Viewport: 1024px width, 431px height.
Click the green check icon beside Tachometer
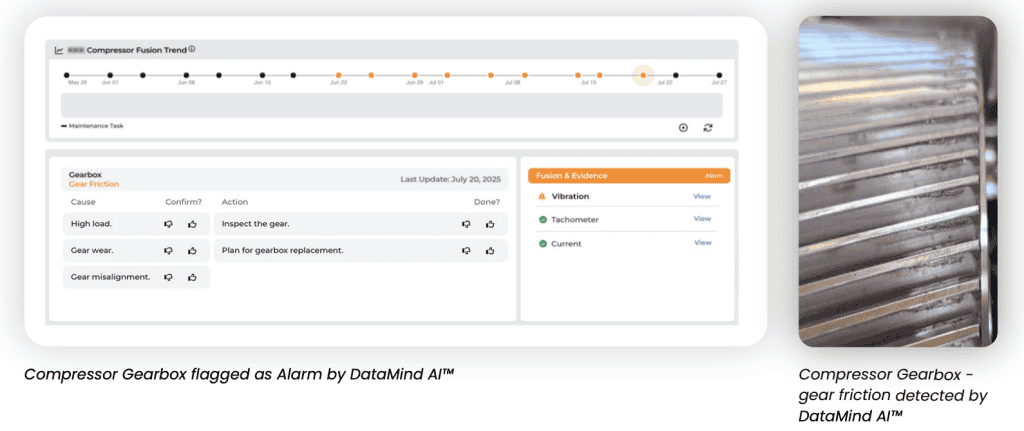542,219
